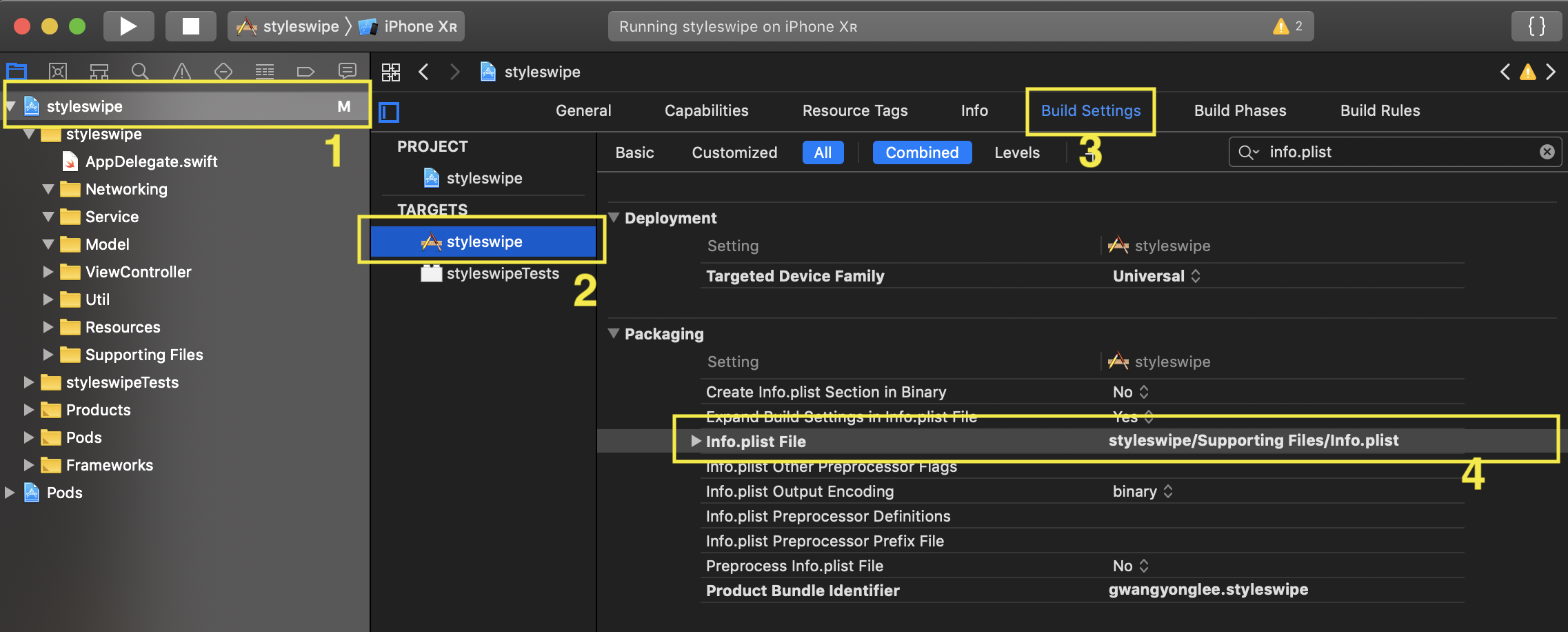Collapse the Networking folder
Image resolution: width=1568 pixels, height=632 pixels.
pyautogui.click(x=48, y=189)
